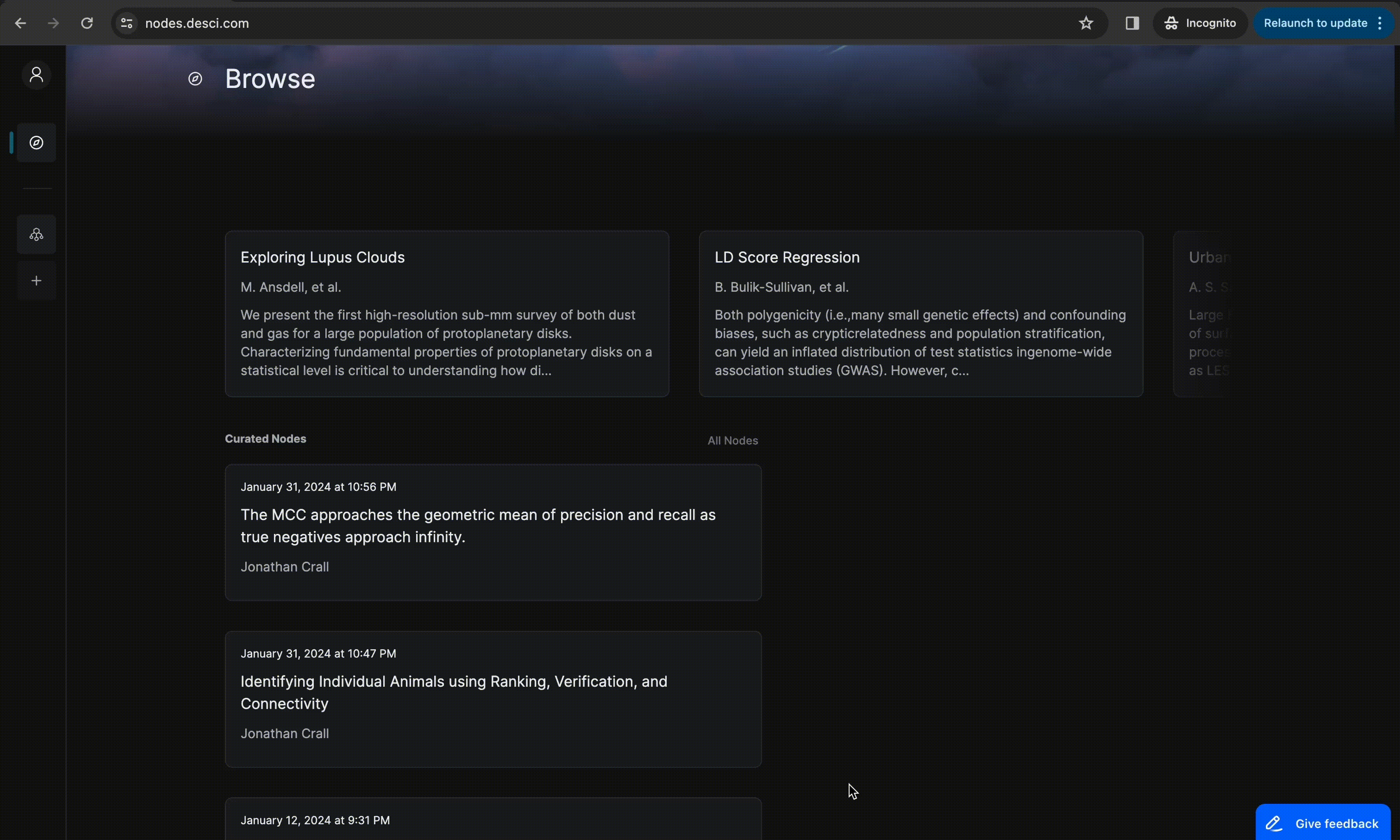Bookmark page with the star icon
This screenshot has width=1400, height=840.
pyautogui.click(x=1085, y=23)
